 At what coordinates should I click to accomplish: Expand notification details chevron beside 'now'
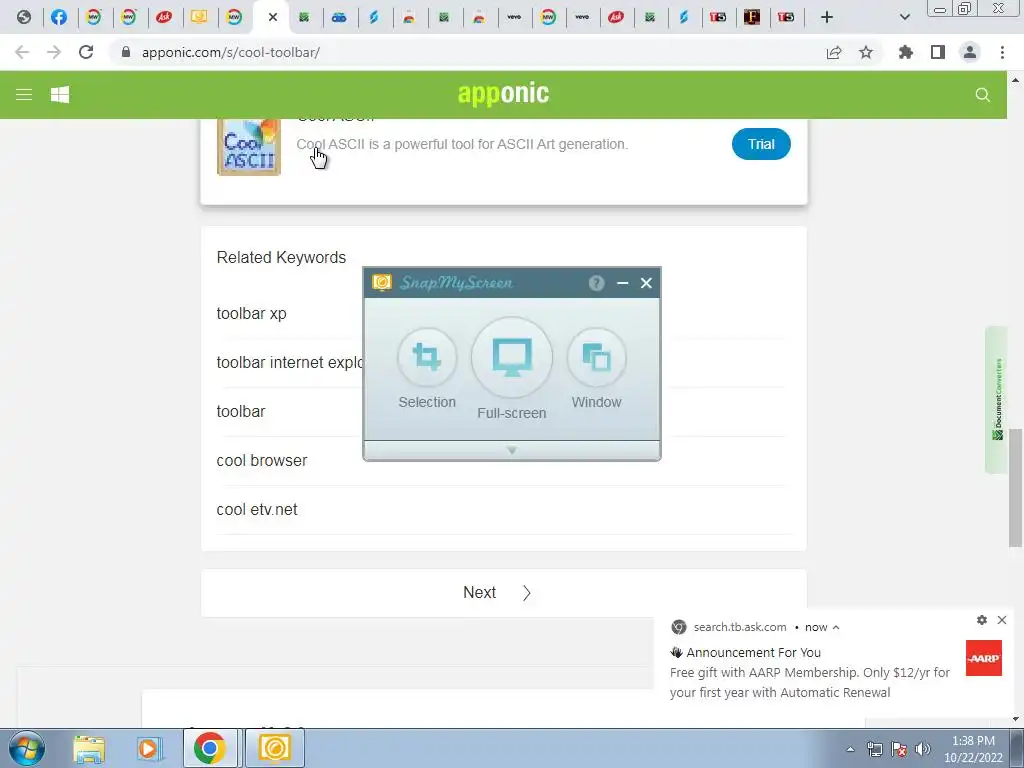tap(836, 627)
